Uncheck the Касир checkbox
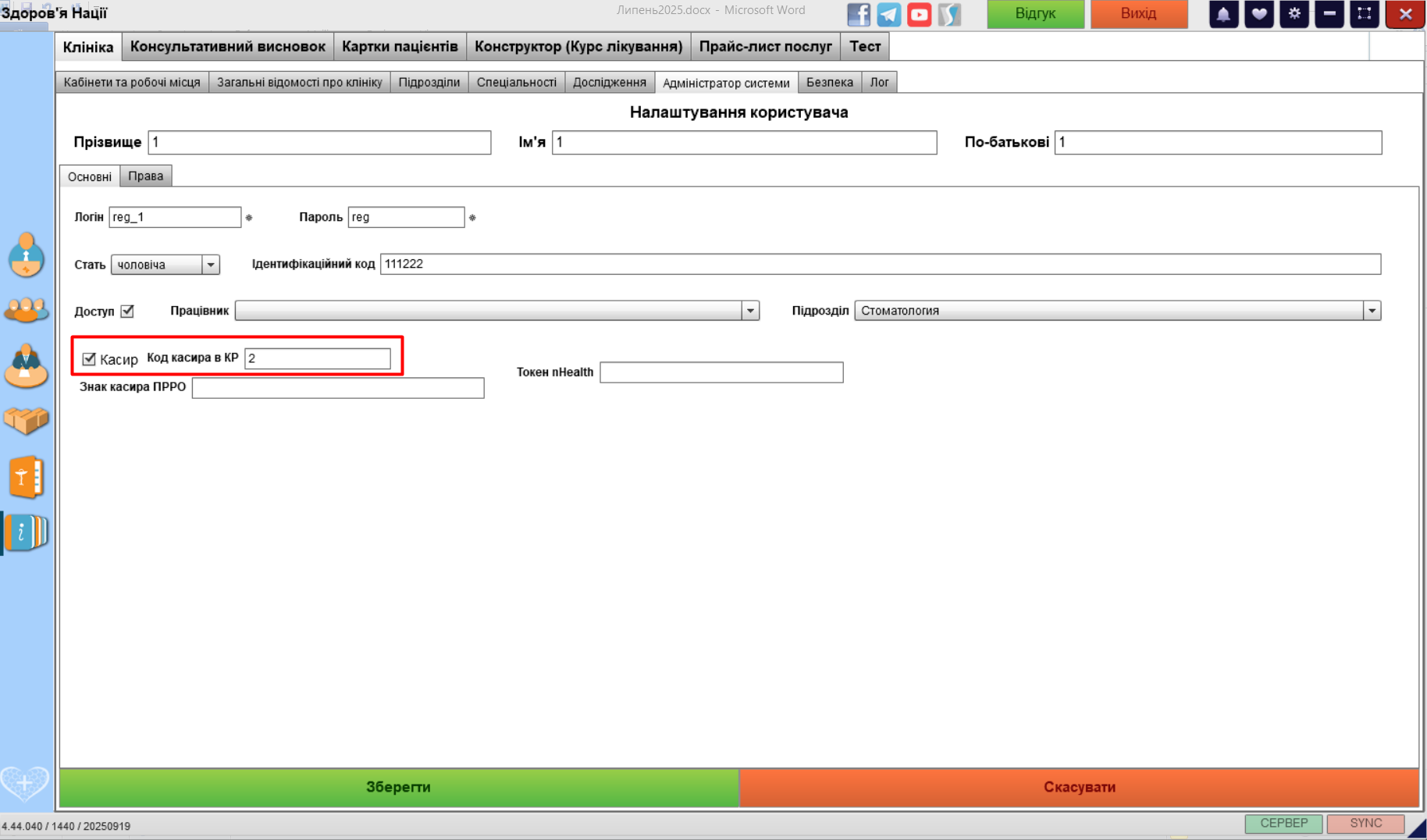The width and height of the screenshot is (1427, 840). [x=89, y=359]
